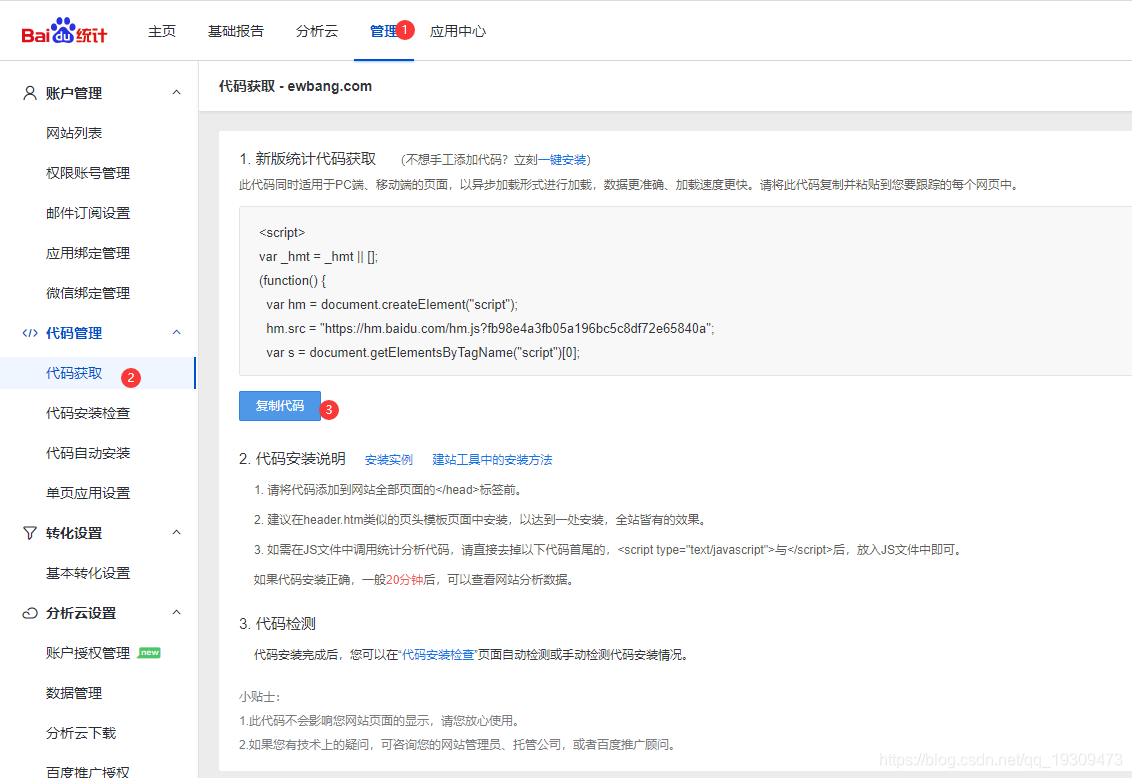The image size is (1132, 778).
Task: Switch to the 基础报告 tab
Action: [x=236, y=31]
